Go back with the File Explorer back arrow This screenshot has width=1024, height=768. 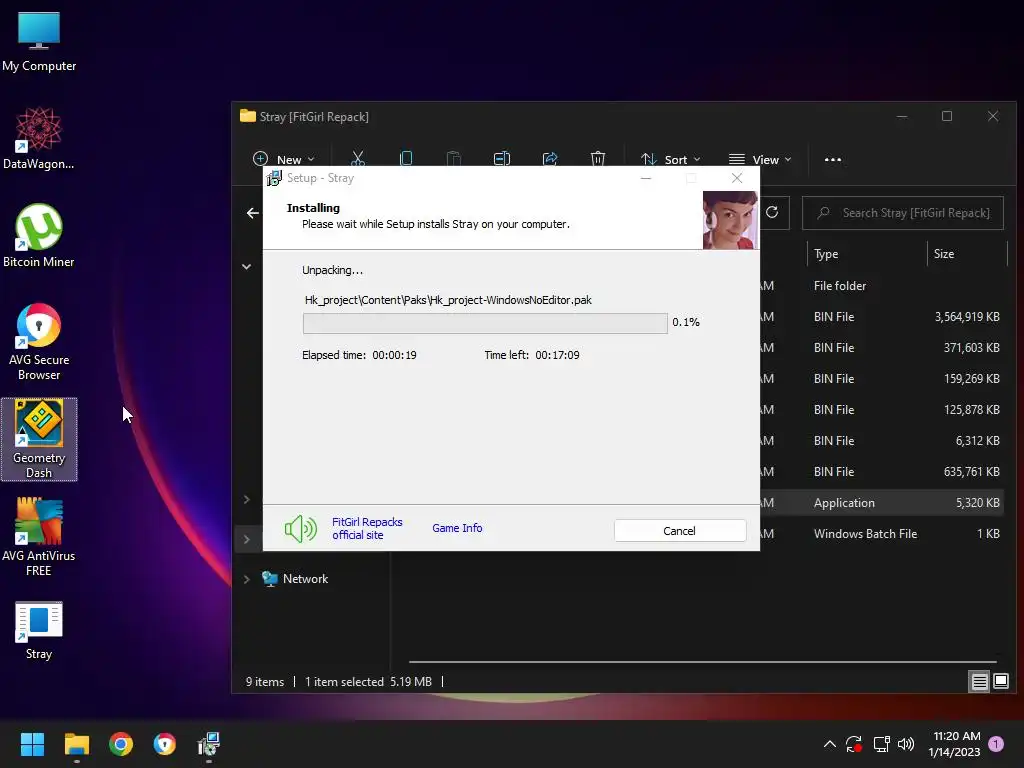[253, 213]
